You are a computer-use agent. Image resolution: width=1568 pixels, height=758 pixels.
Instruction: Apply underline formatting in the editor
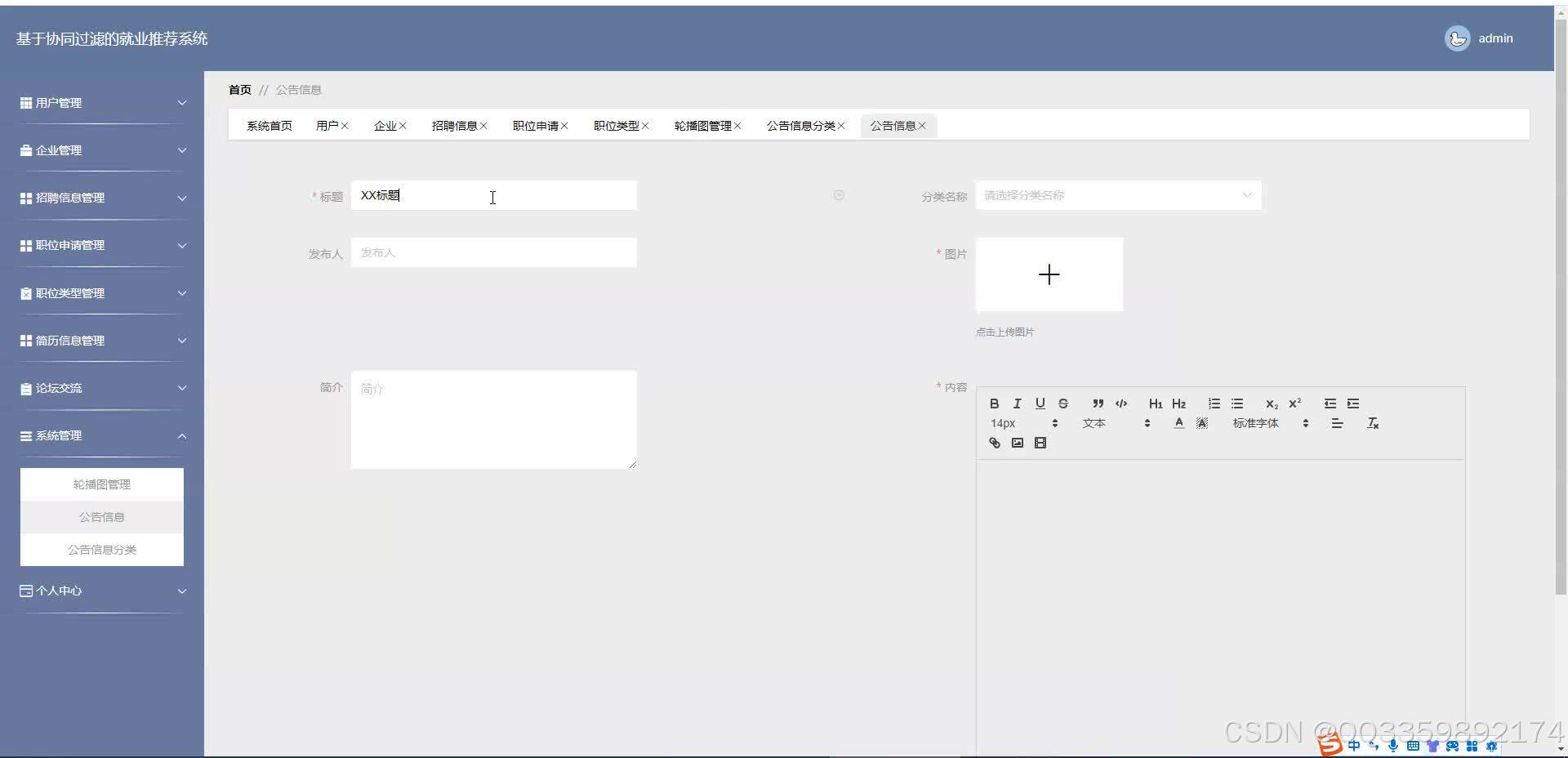click(x=1040, y=404)
